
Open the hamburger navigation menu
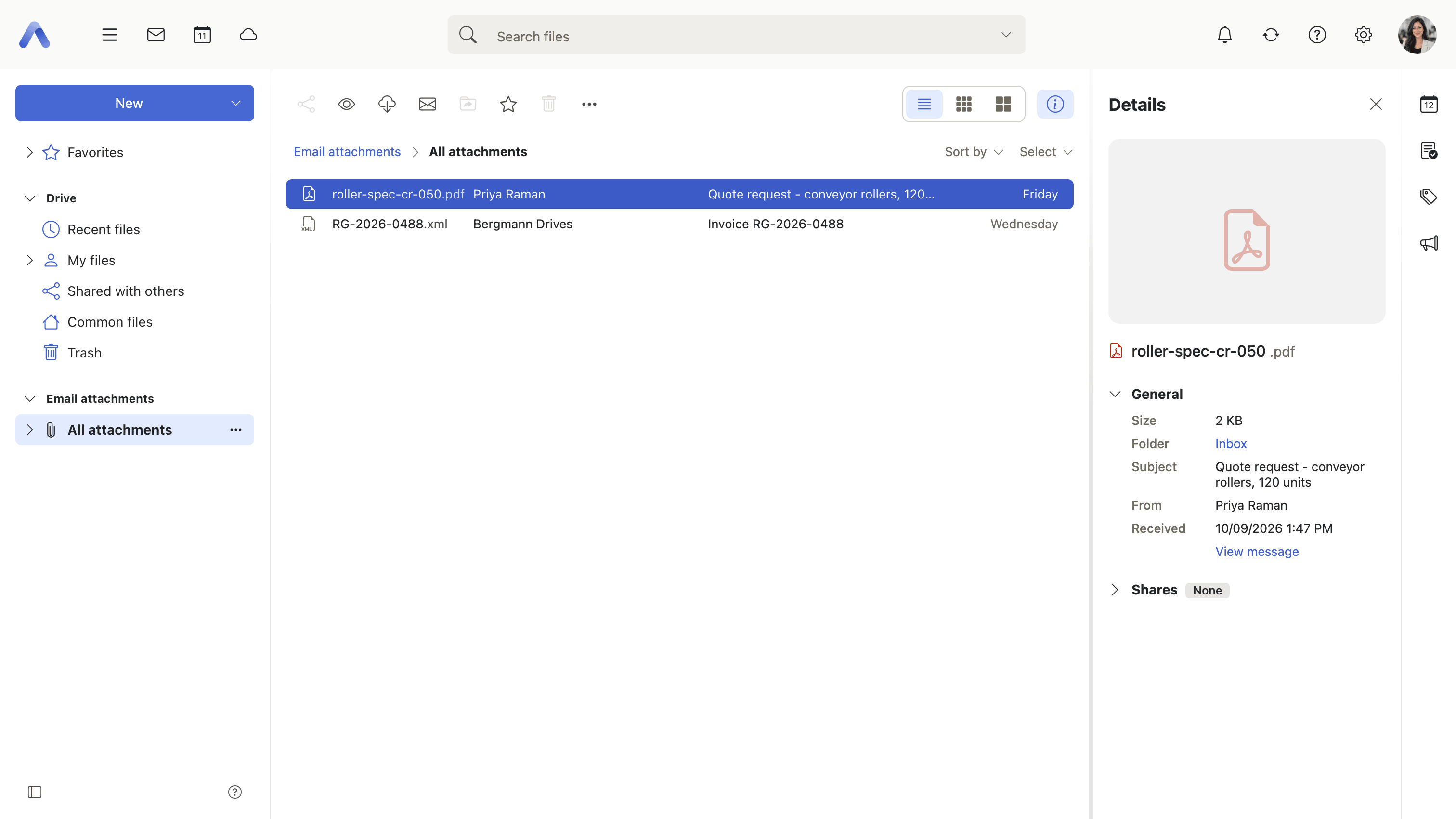pos(110,35)
